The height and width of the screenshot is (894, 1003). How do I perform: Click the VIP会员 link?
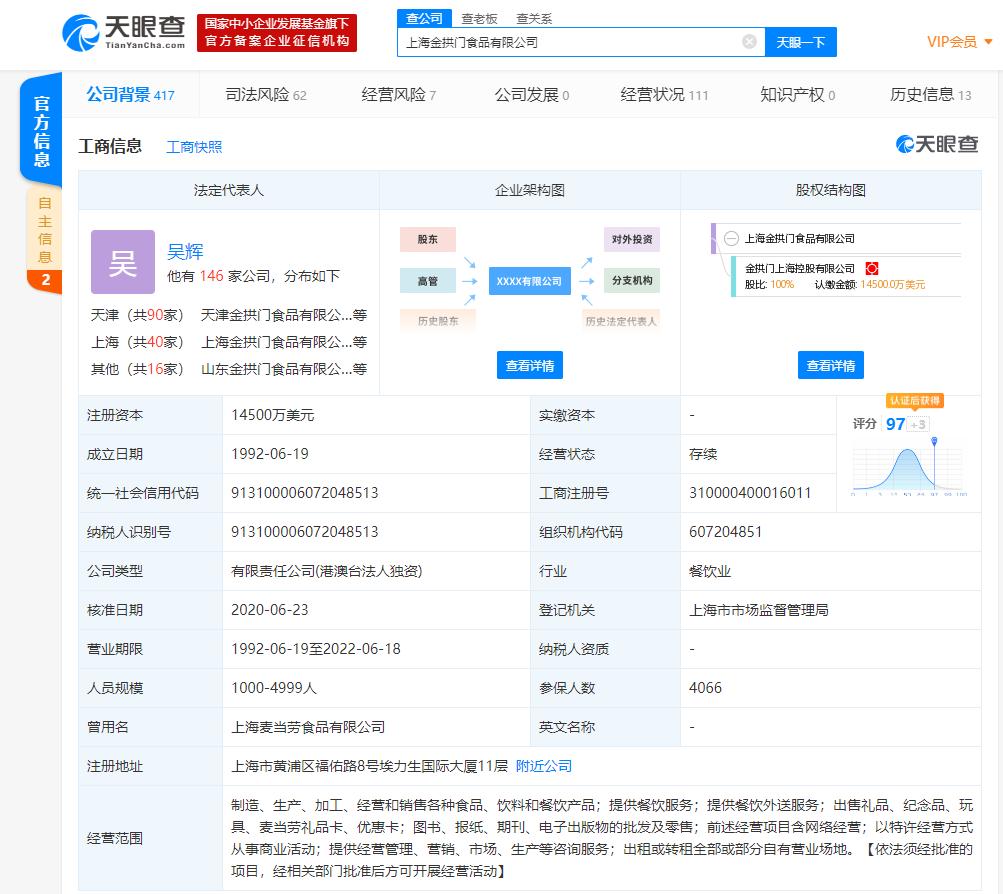pyautogui.click(x=952, y=42)
